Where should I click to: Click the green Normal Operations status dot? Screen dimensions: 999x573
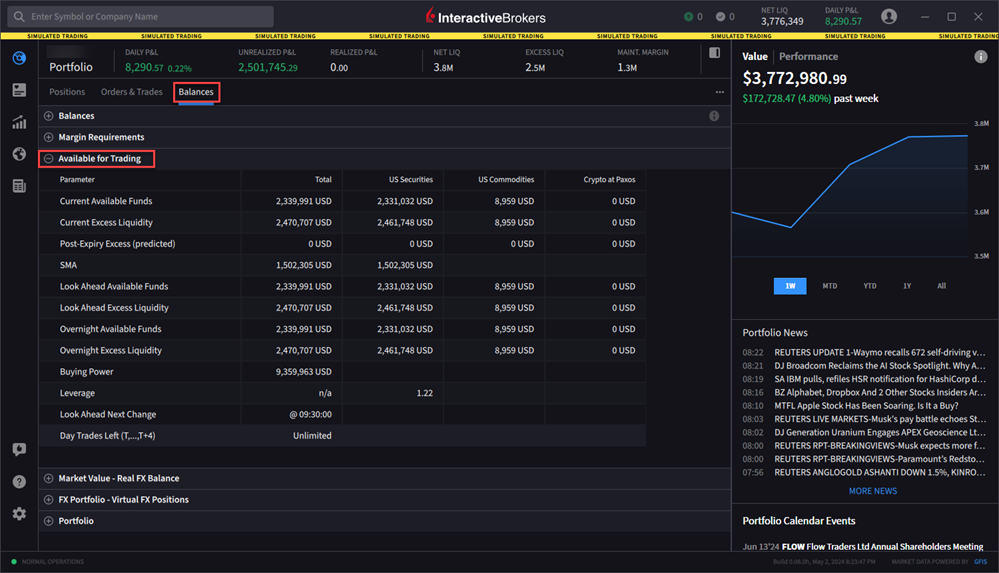click(14, 562)
